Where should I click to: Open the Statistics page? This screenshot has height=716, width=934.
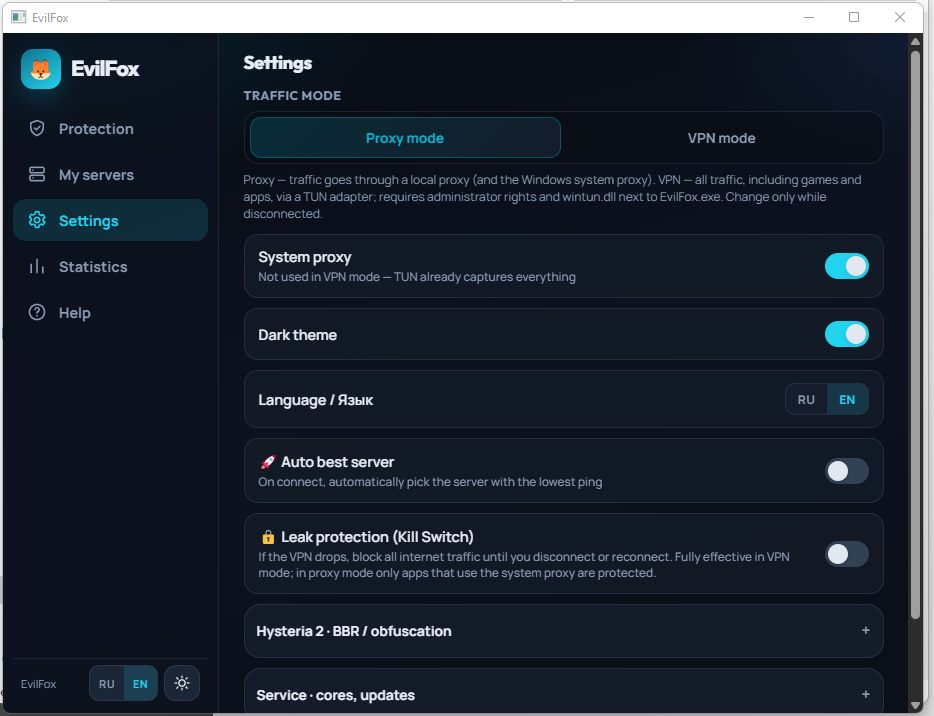[110, 266]
